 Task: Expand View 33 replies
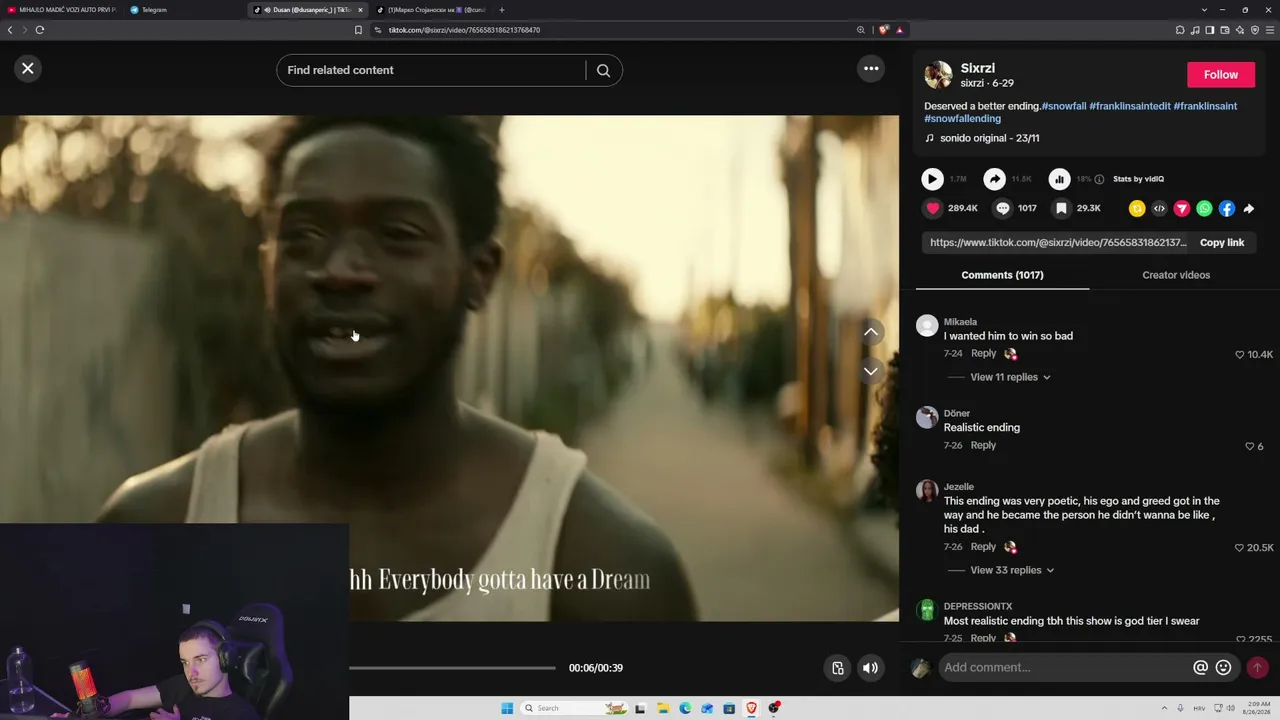1010,570
